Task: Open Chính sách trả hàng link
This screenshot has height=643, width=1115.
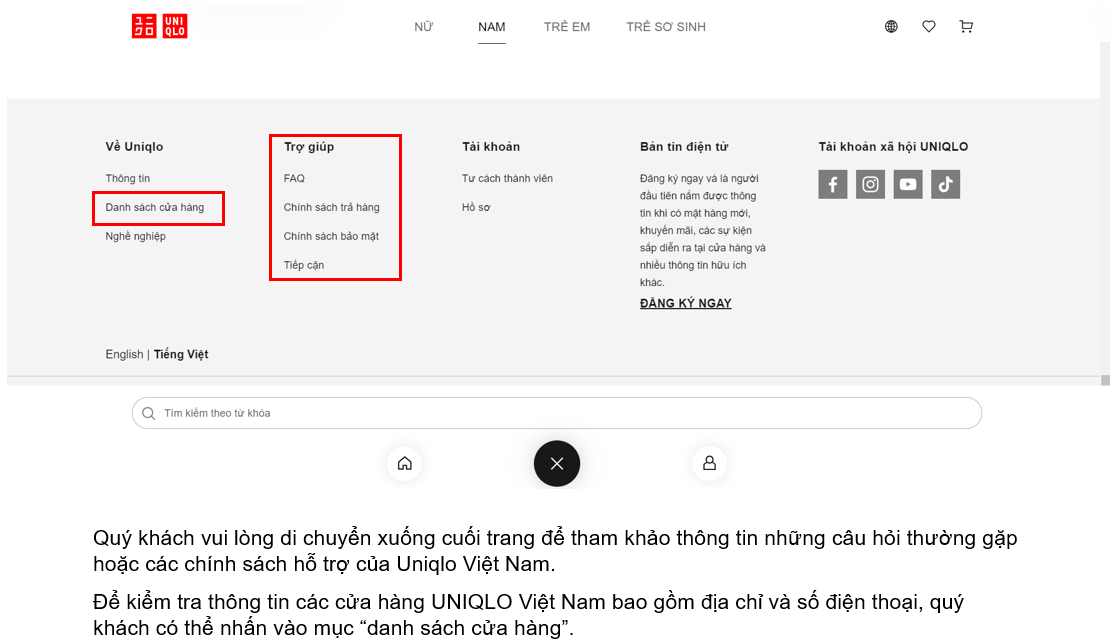Action: (331, 208)
